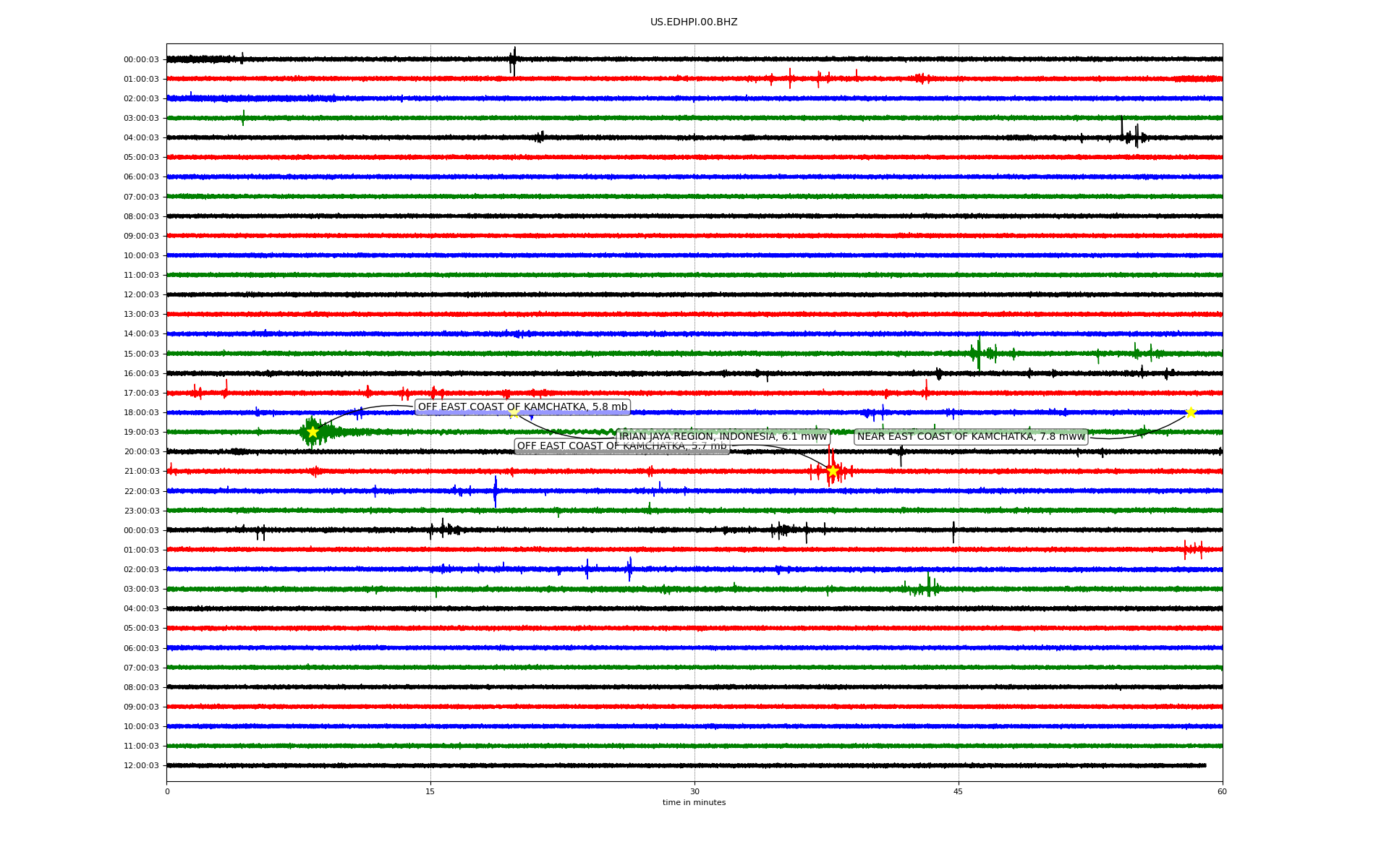This screenshot has width=1389, height=868.
Task: Click the yellow star on the 19:00:03 green trace
Action: tap(313, 432)
